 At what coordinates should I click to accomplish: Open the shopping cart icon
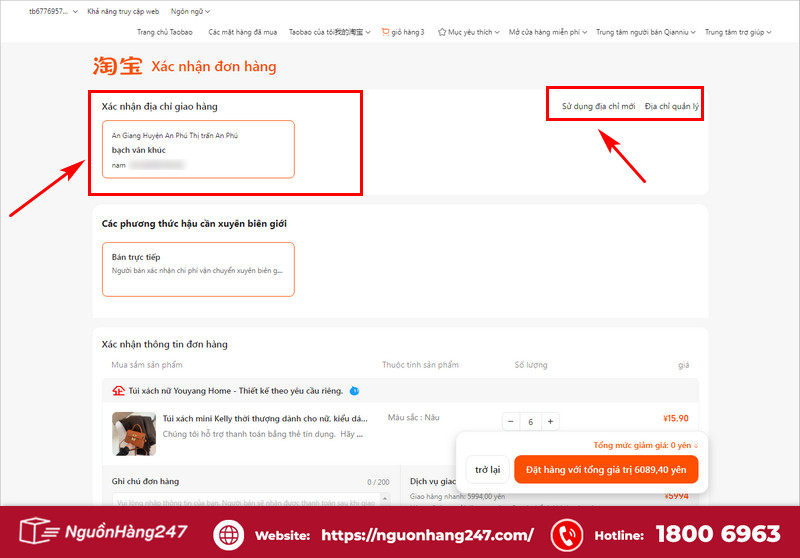(385, 32)
